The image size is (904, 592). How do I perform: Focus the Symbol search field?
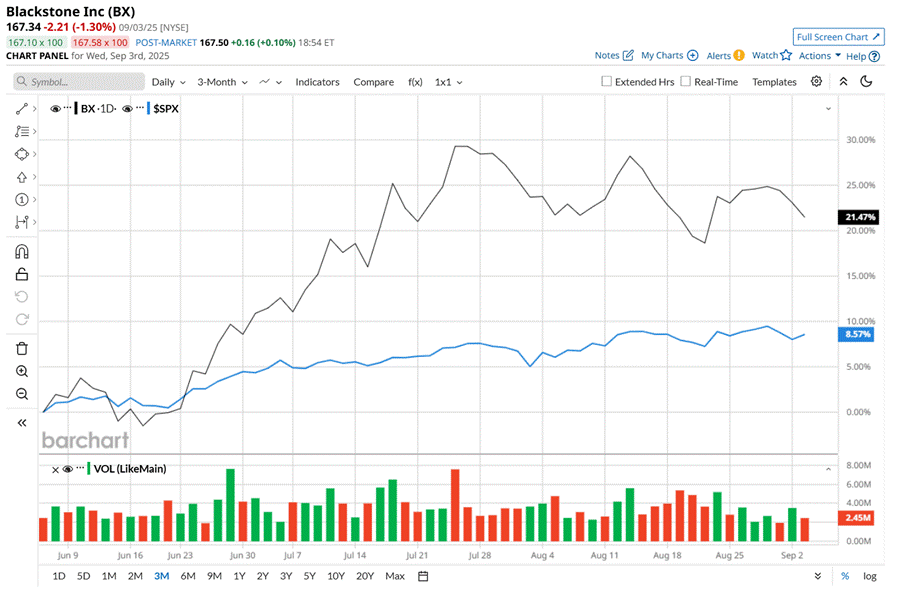tap(79, 82)
